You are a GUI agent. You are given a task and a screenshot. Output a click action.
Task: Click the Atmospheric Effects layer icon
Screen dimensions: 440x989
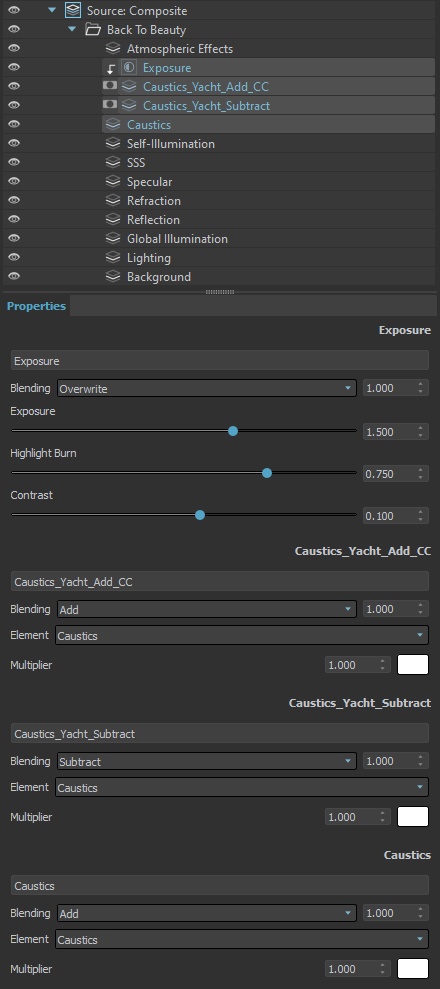click(113, 48)
